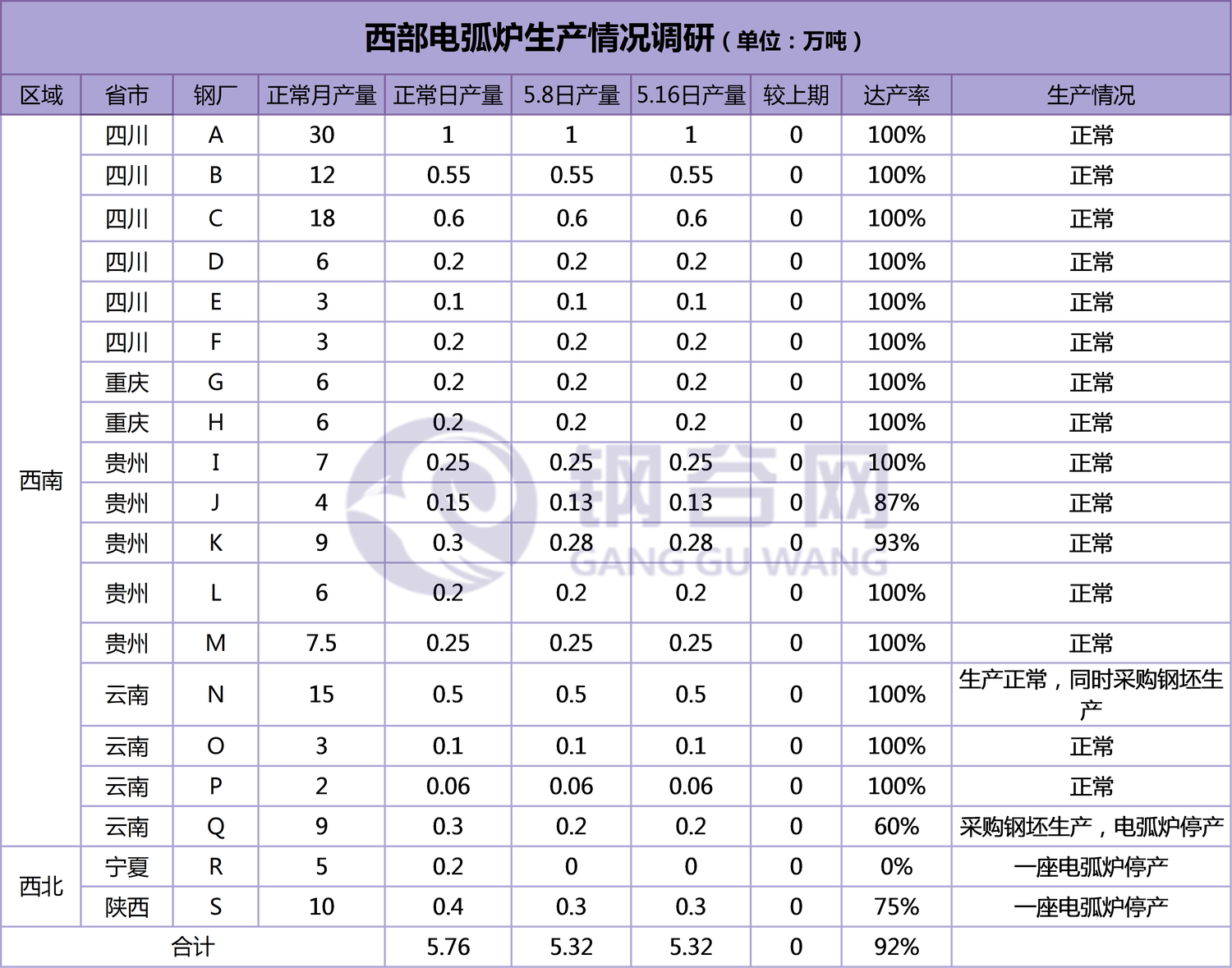Click steel mill M cell

(215, 643)
